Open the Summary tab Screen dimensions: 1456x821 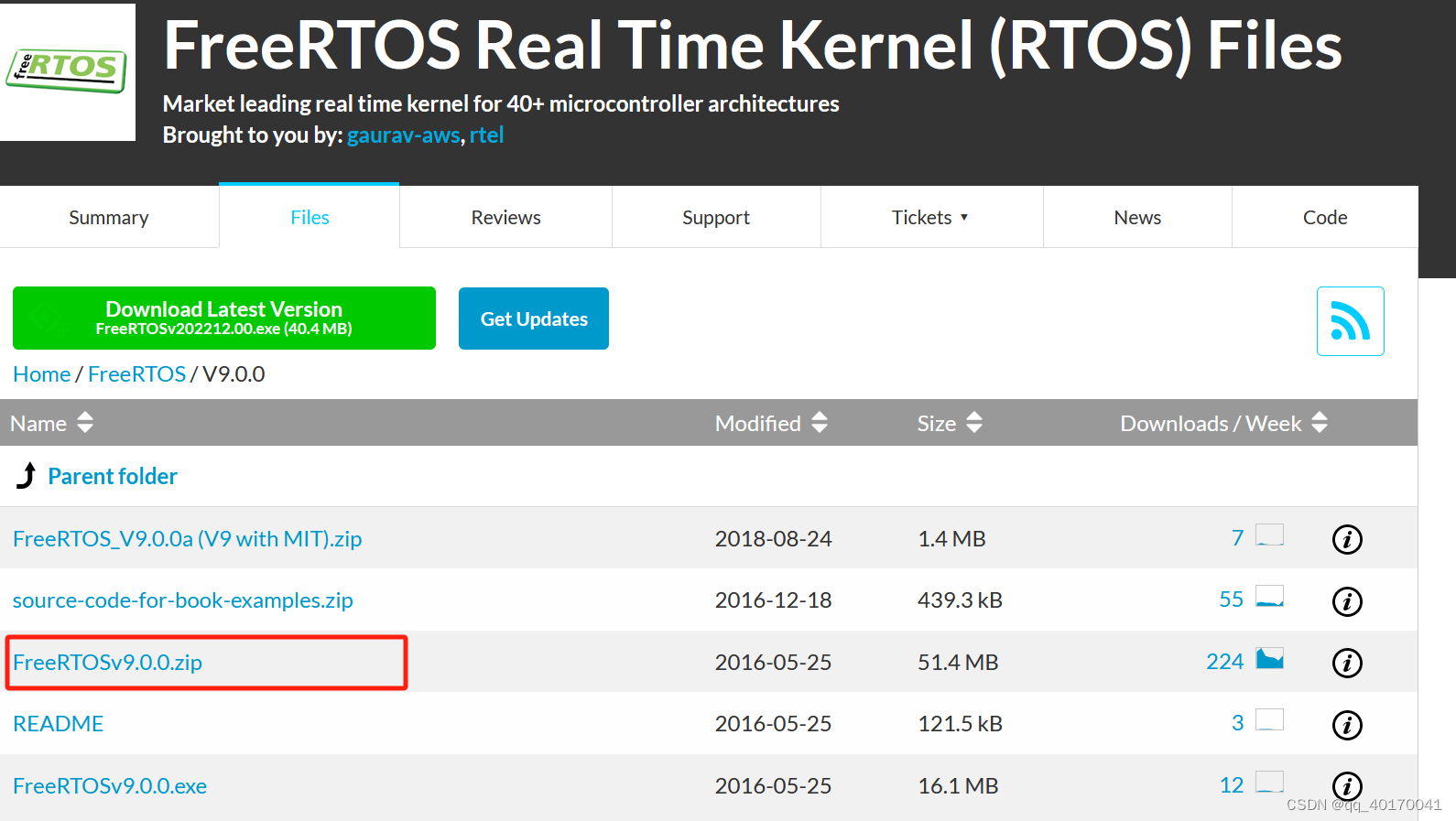[x=109, y=218]
